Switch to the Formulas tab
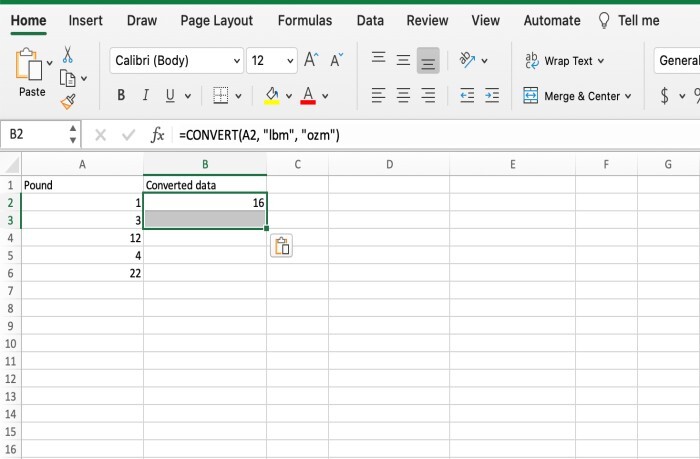This screenshot has height=459, width=700. pos(305,20)
